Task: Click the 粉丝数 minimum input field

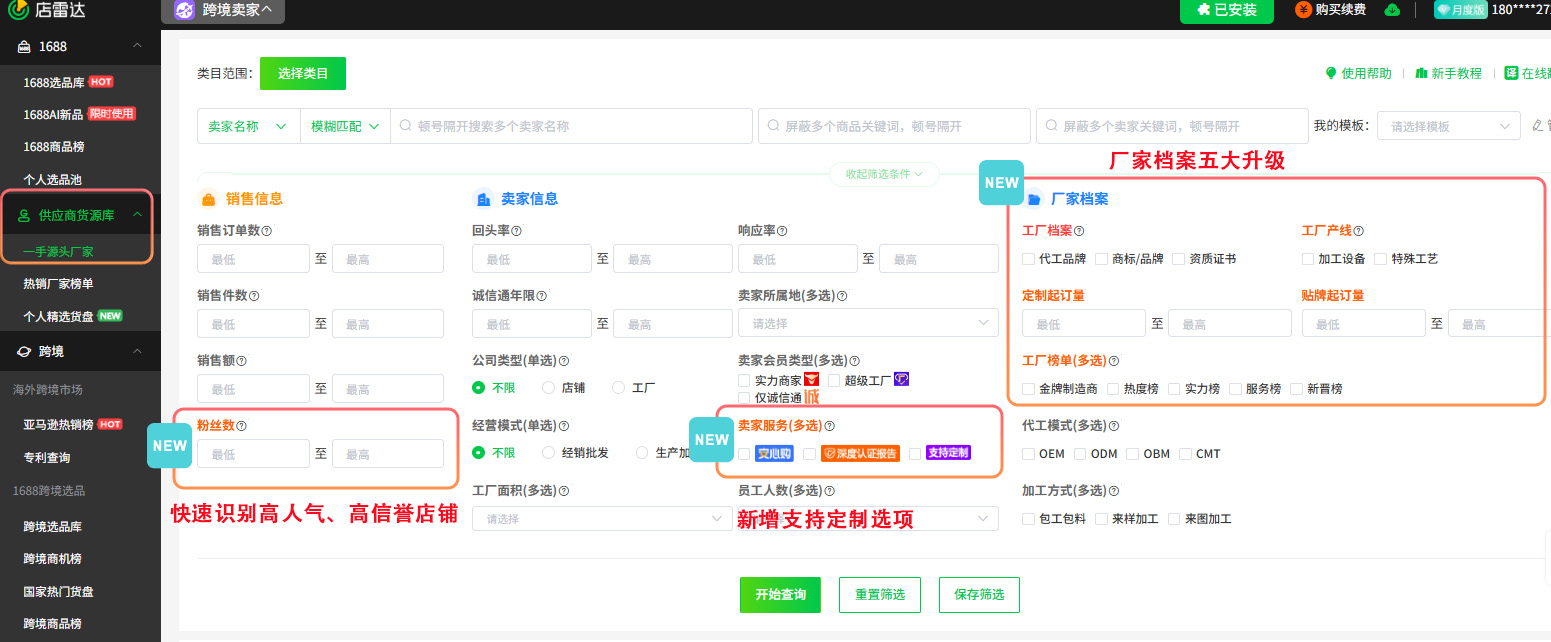Action: pyautogui.click(x=253, y=453)
